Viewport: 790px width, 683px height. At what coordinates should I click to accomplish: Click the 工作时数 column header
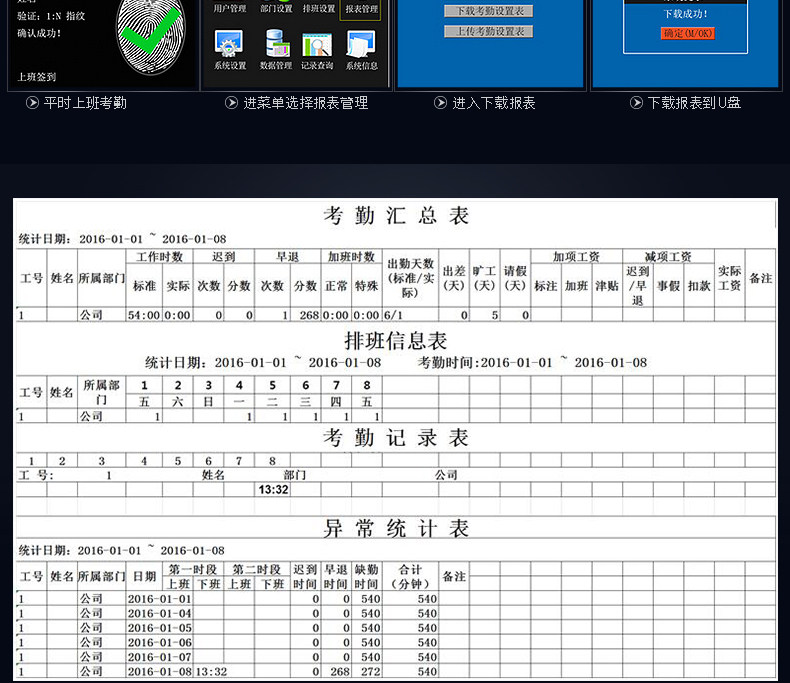(x=159, y=256)
